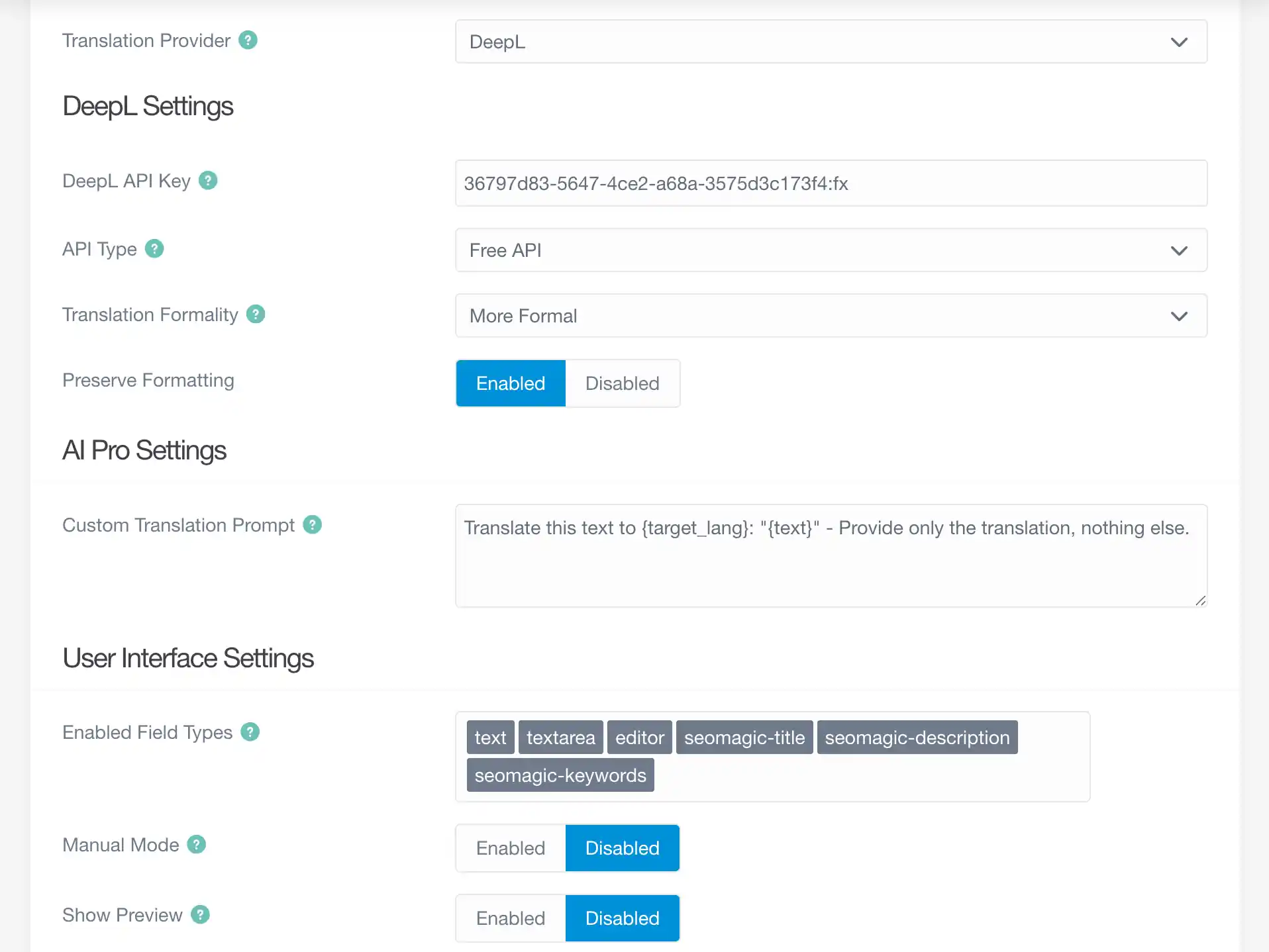This screenshot has width=1269, height=952.
Task: Click the seomagic-keywords tag
Action: (x=560, y=775)
